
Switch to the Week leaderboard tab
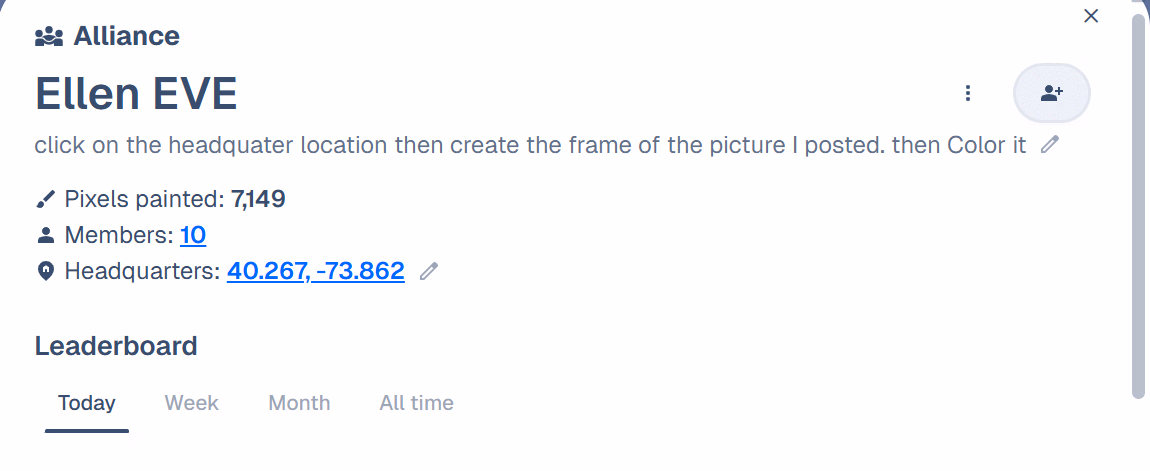(192, 403)
